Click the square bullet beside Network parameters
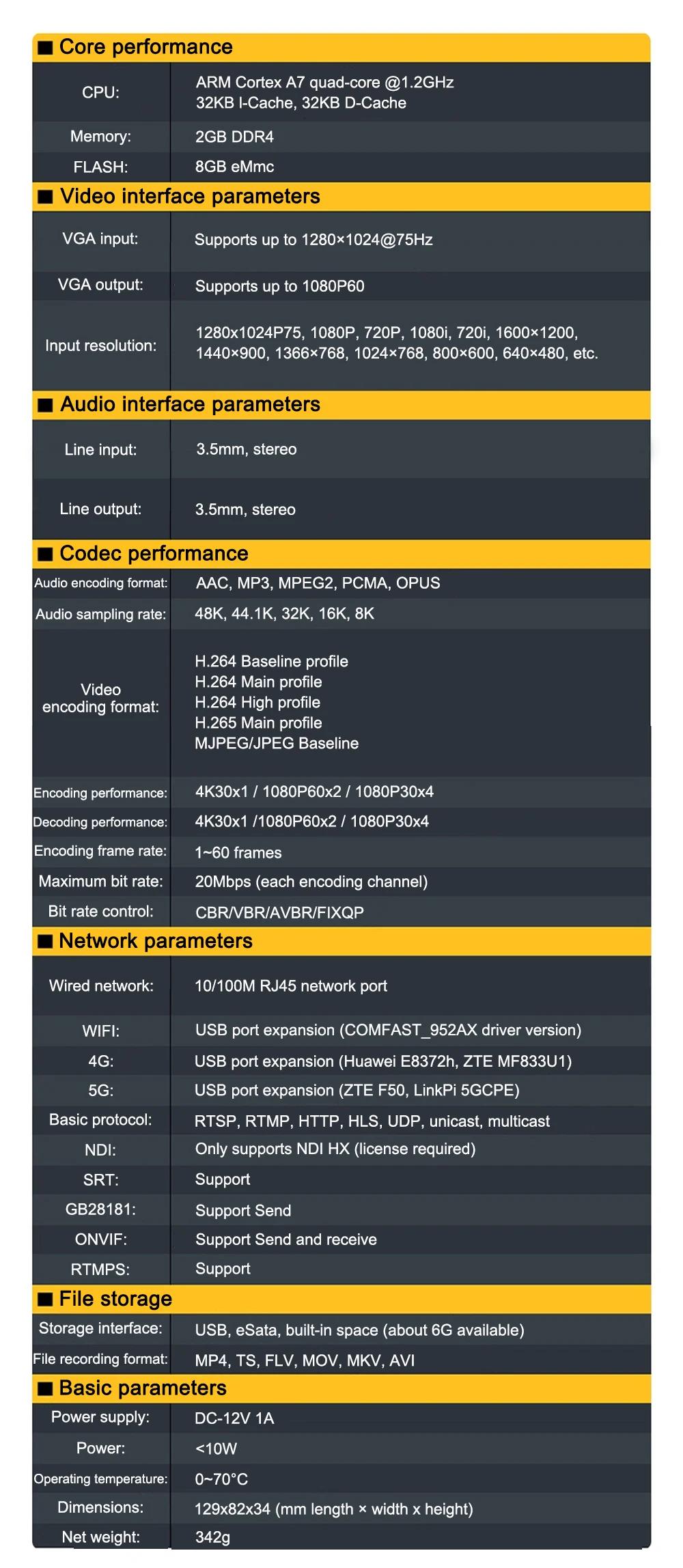 click(x=45, y=942)
